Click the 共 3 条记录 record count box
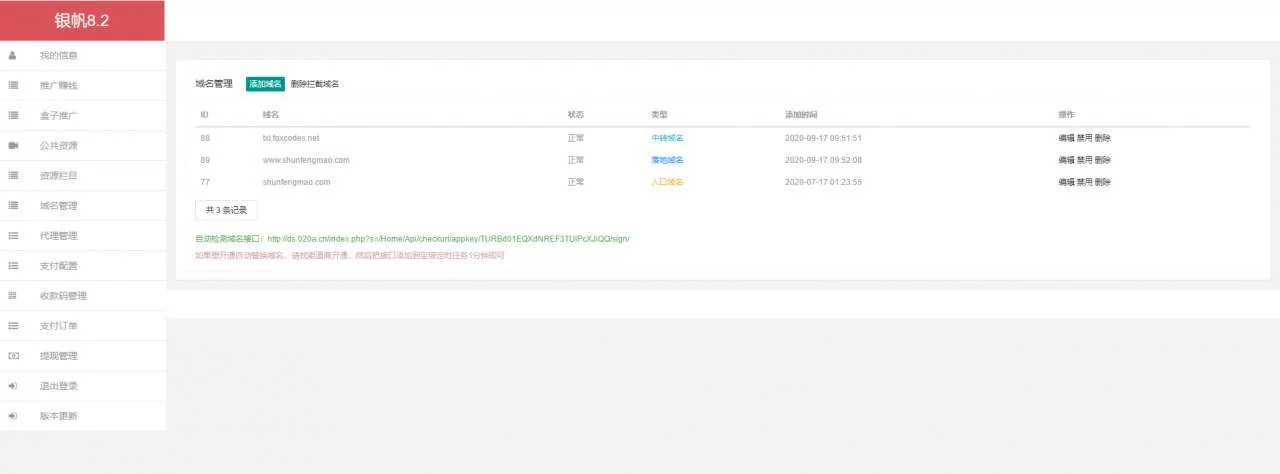This screenshot has width=1280, height=474. click(x=226, y=210)
